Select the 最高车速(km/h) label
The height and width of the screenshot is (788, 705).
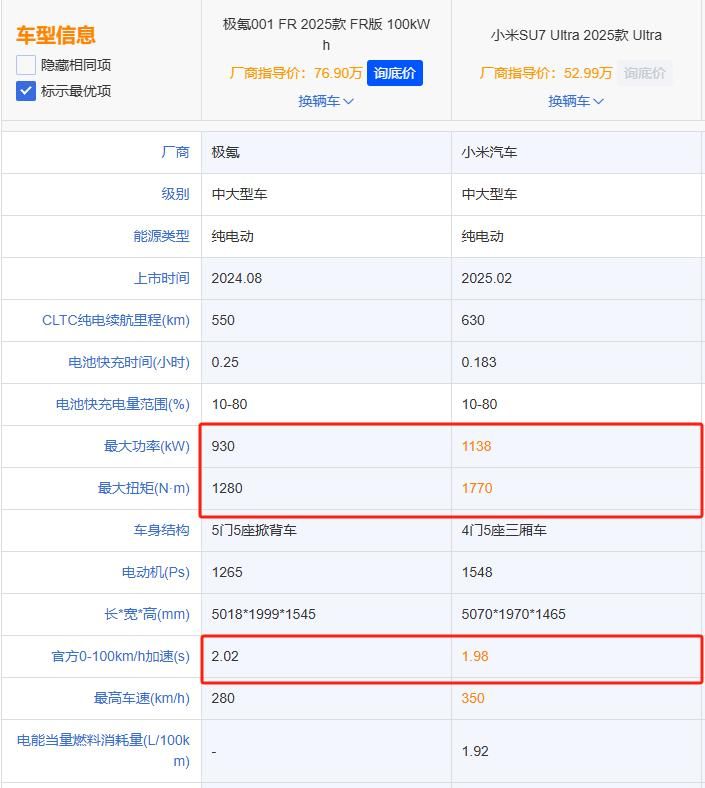(142, 698)
